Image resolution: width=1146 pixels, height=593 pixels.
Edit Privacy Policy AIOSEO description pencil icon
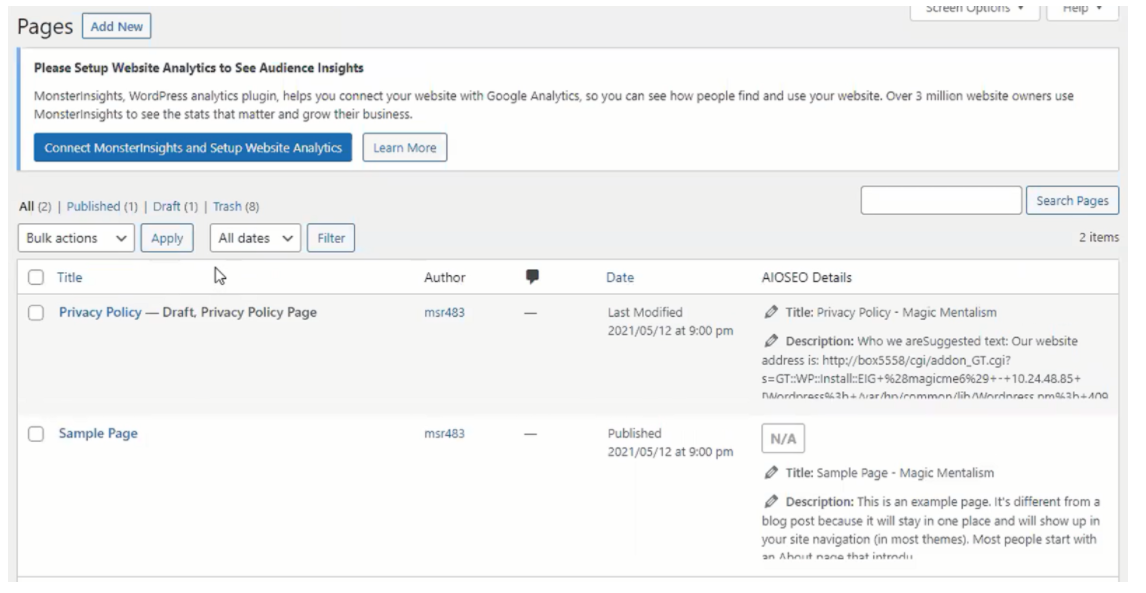tap(771, 341)
